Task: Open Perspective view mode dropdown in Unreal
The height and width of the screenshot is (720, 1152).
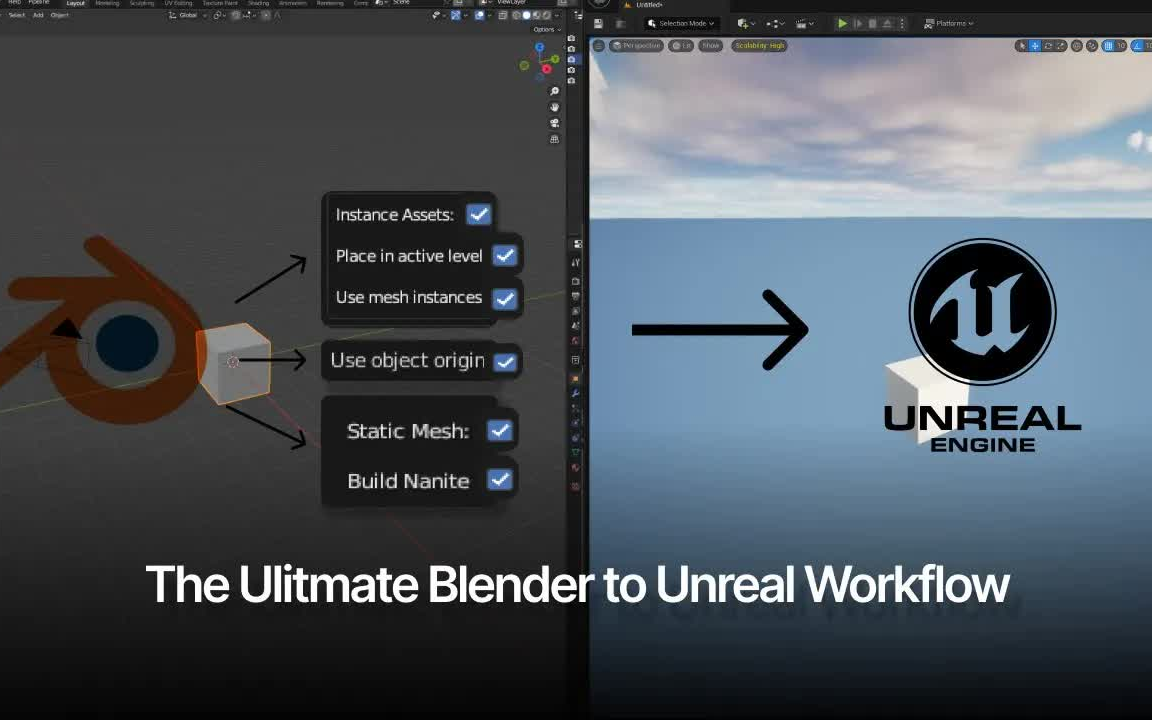Action: (636, 46)
